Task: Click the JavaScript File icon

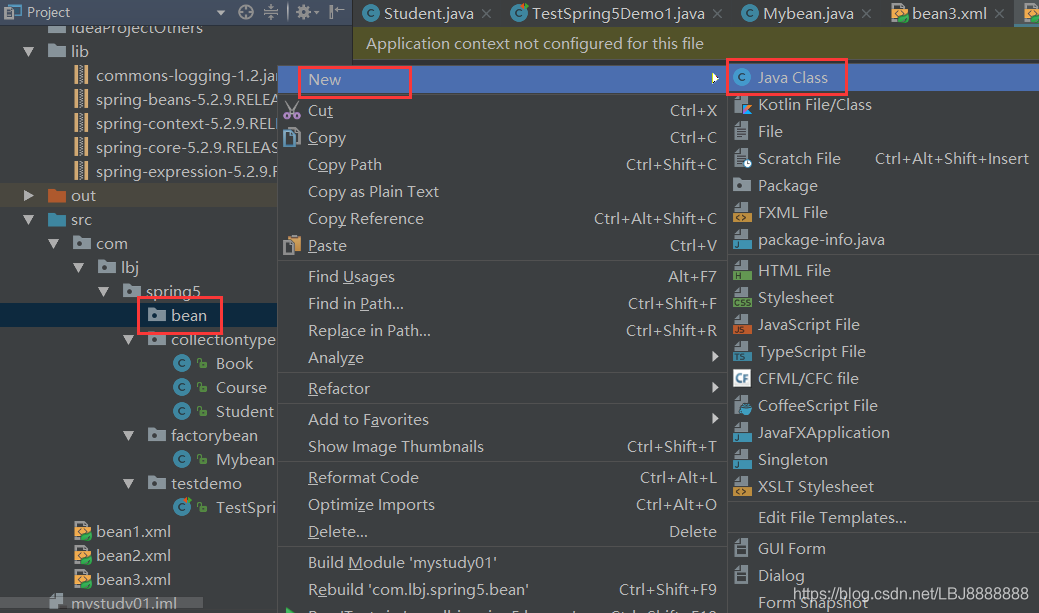Action: (742, 325)
